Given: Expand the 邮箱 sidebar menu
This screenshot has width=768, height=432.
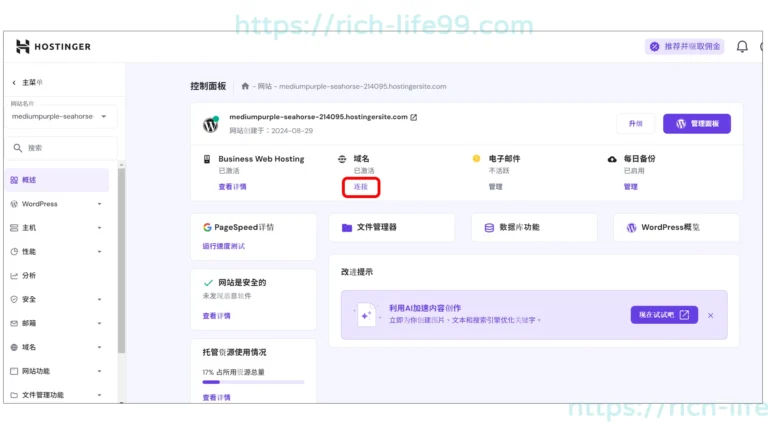Looking at the screenshot, I should (x=99, y=323).
